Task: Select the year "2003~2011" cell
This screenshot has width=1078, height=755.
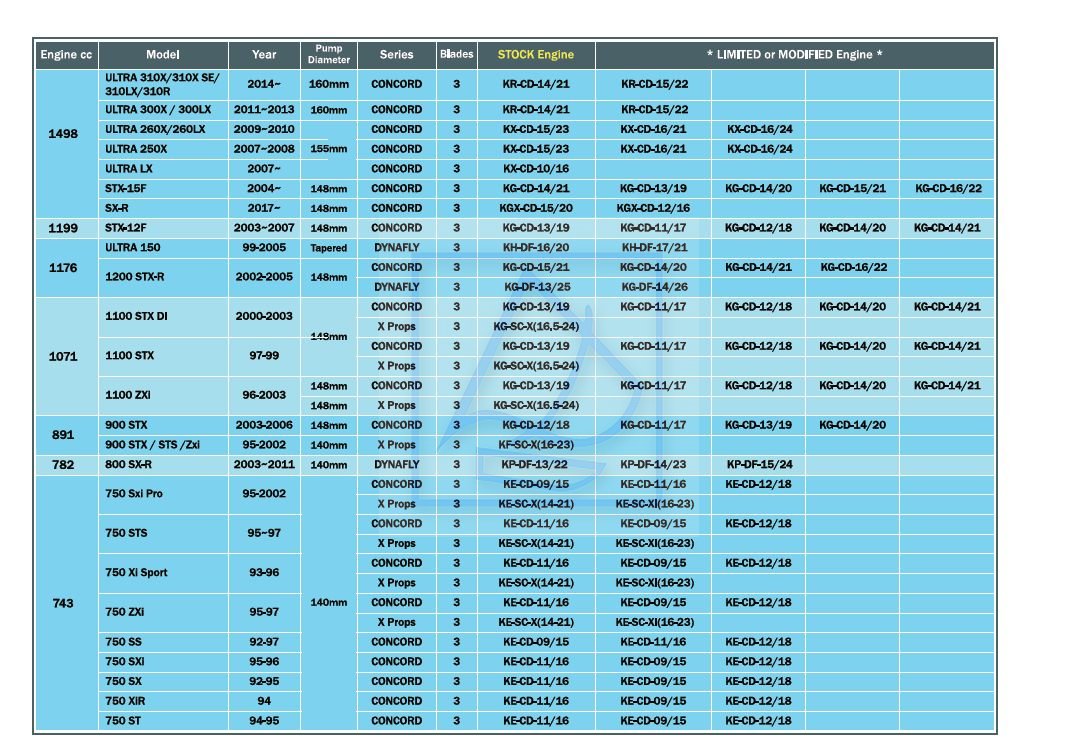Action: click(x=264, y=465)
